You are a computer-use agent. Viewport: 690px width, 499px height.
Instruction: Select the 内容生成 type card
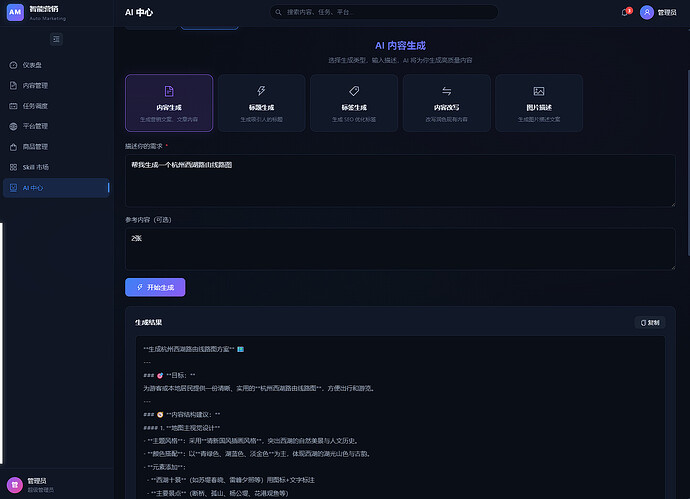coord(169,103)
